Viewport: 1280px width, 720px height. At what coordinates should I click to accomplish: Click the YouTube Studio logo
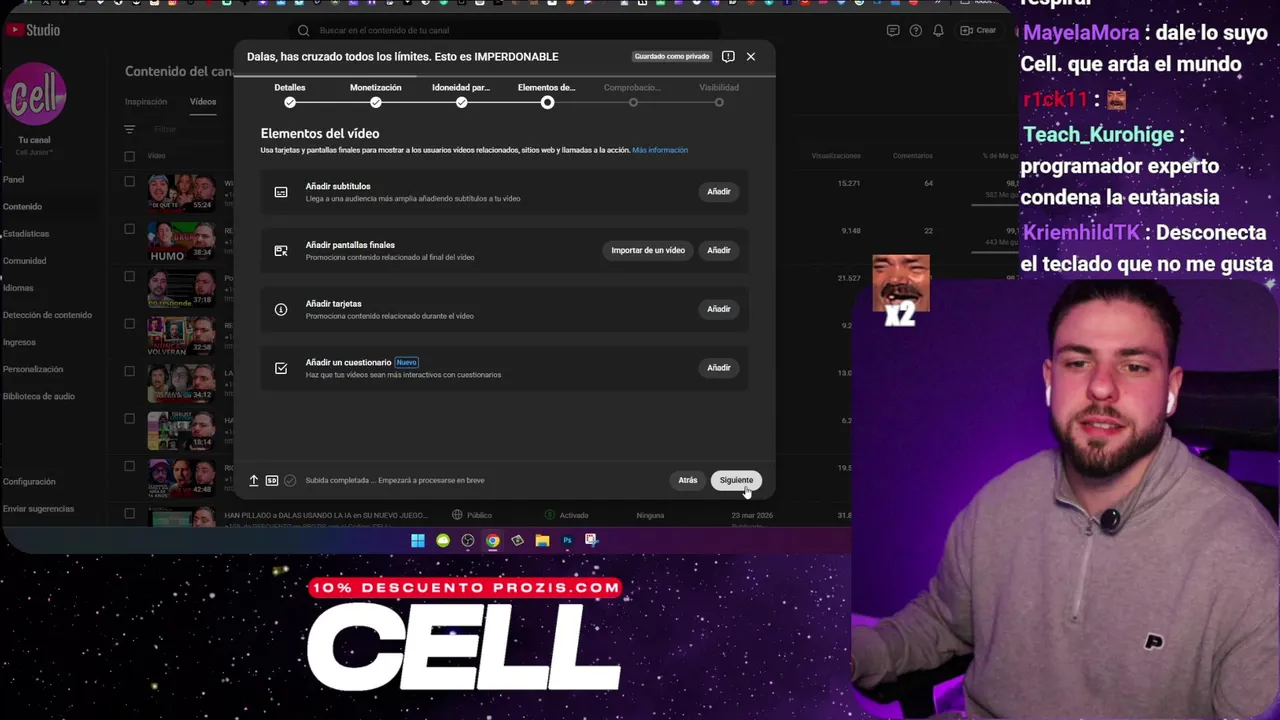(32, 30)
